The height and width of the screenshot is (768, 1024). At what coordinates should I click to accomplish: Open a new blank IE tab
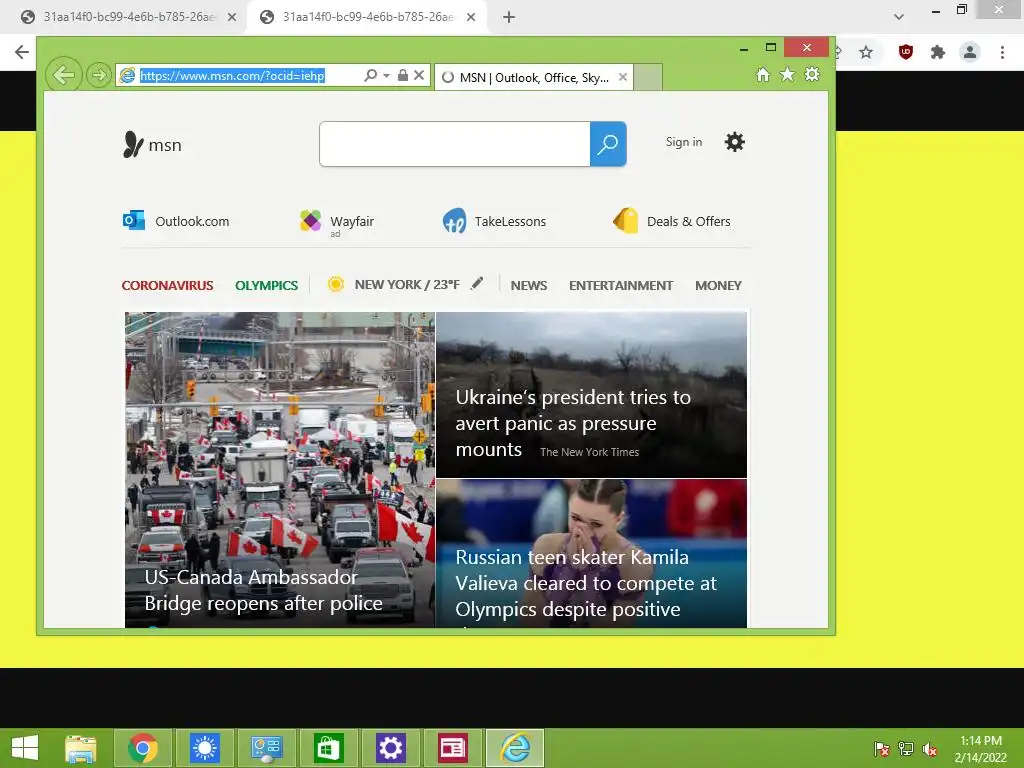pyautogui.click(x=648, y=77)
